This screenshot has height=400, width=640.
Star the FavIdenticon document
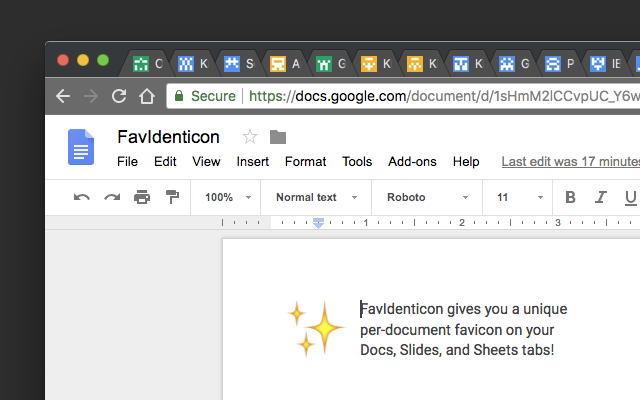[x=250, y=137]
